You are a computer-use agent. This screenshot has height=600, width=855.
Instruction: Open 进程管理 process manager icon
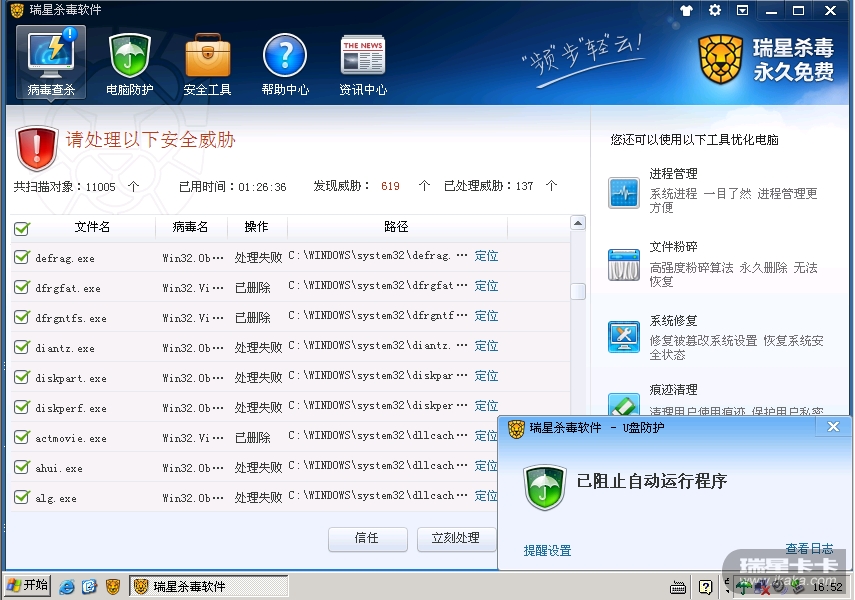624,193
